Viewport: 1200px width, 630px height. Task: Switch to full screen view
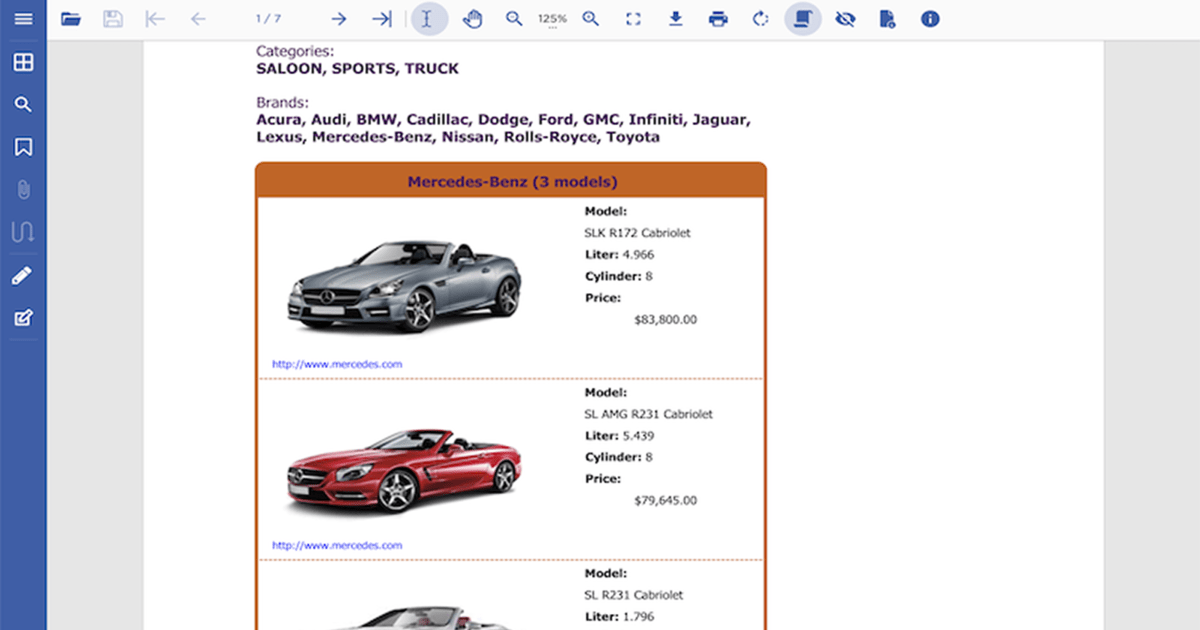[633, 19]
